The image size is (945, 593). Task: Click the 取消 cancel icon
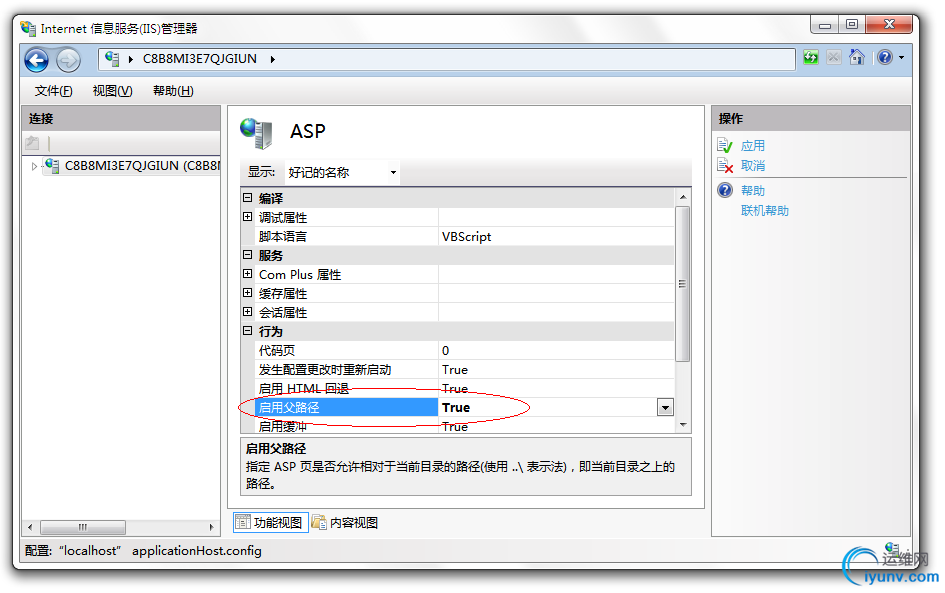725,166
